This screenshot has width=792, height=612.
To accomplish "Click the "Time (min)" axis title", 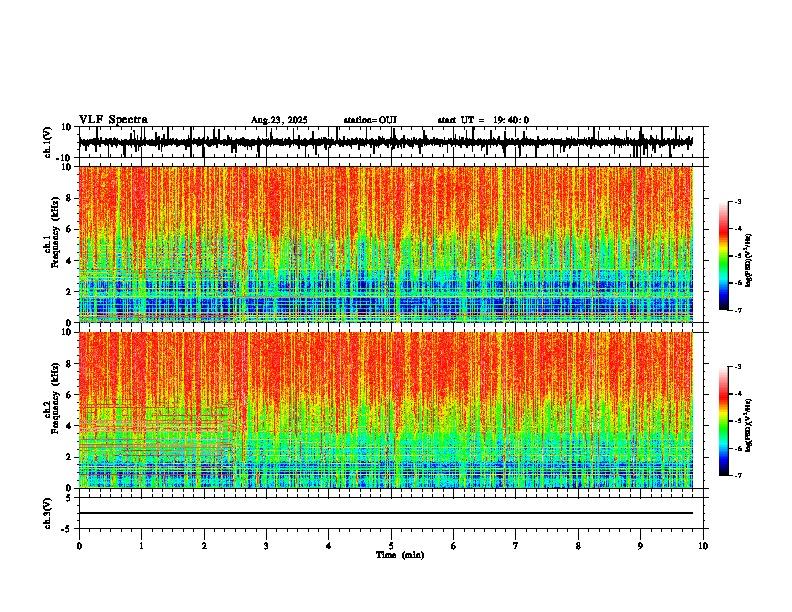I will click(400, 555).
